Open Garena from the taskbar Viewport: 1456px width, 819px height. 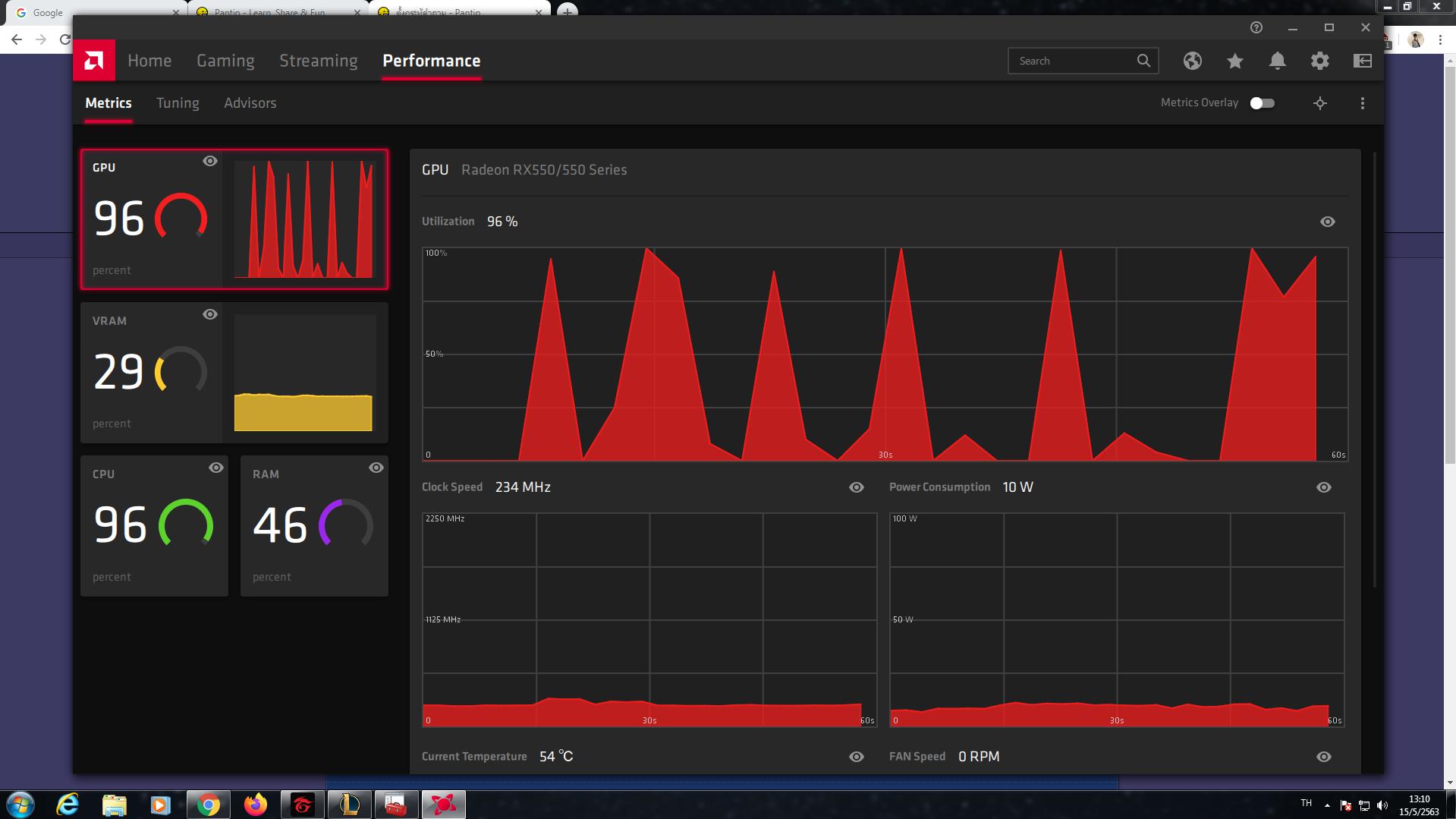302,804
